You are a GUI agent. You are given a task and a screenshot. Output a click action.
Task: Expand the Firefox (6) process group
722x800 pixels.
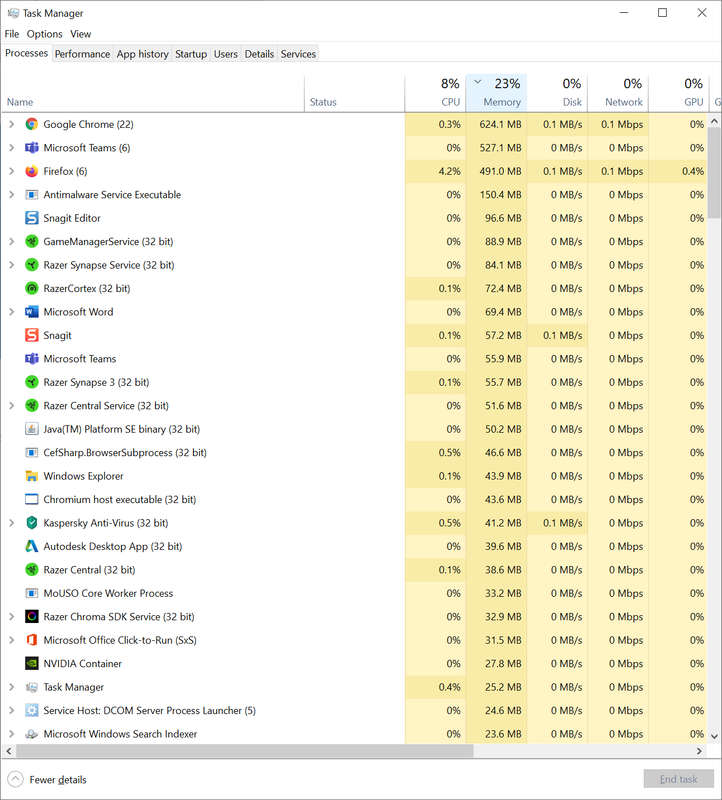[x=12, y=171]
